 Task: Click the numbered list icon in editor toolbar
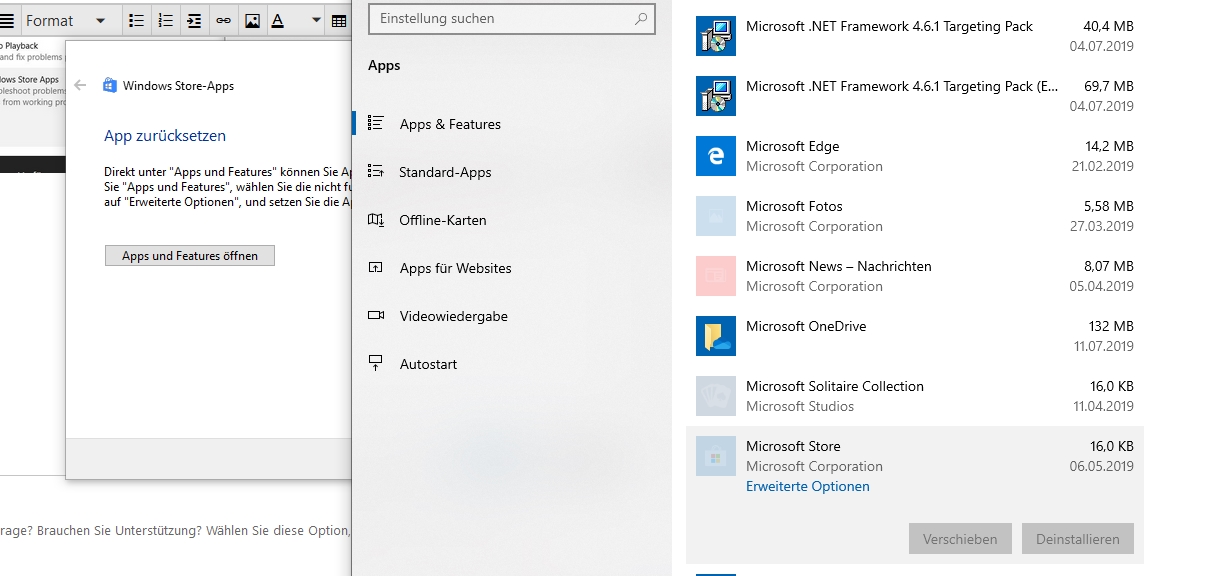[166, 20]
